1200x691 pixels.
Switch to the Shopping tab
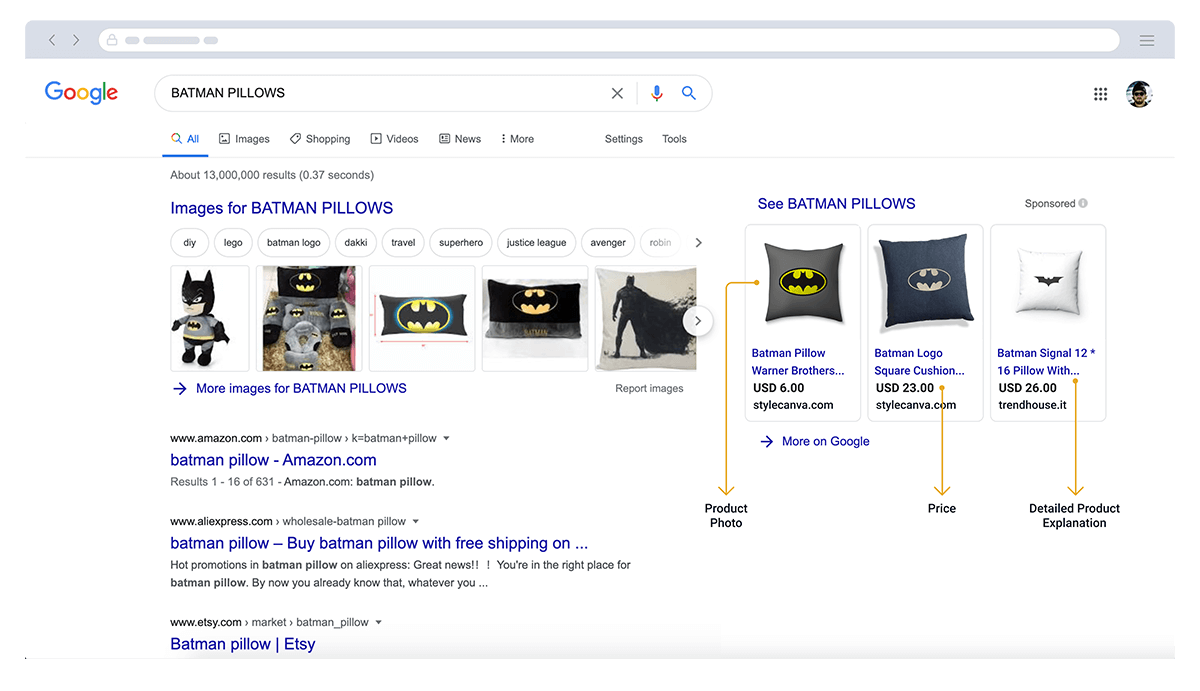(x=320, y=139)
